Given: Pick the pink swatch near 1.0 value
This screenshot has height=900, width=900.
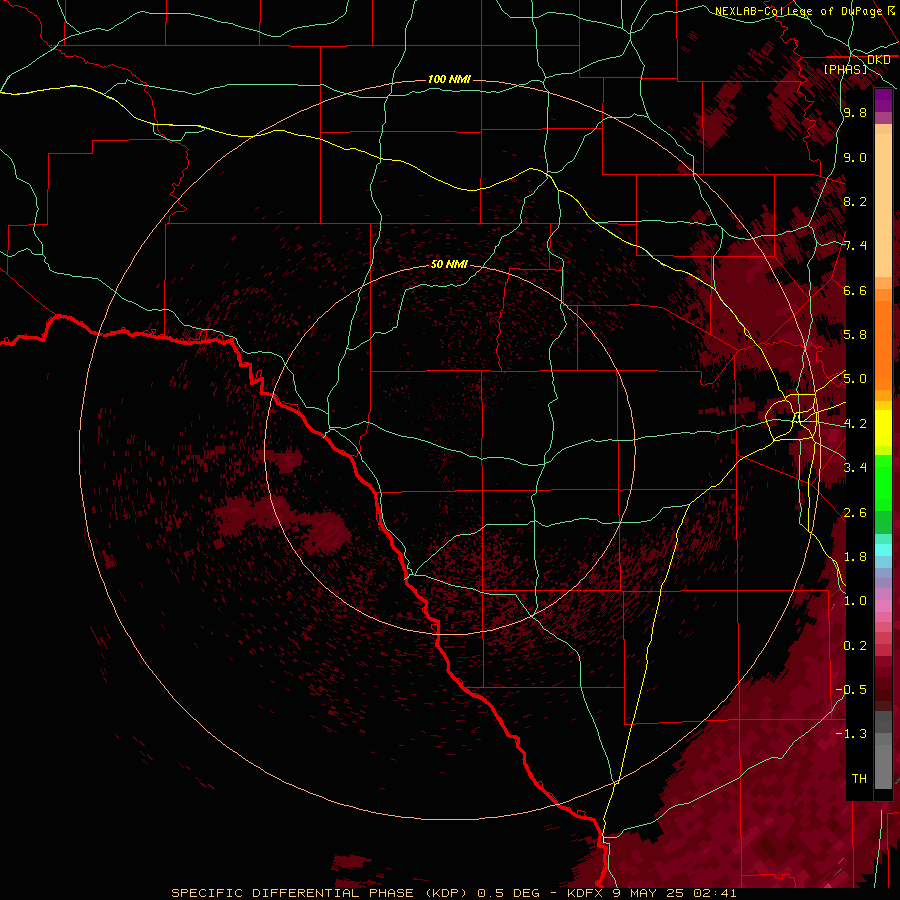Looking at the screenshot, I should [x=883, y=606].
